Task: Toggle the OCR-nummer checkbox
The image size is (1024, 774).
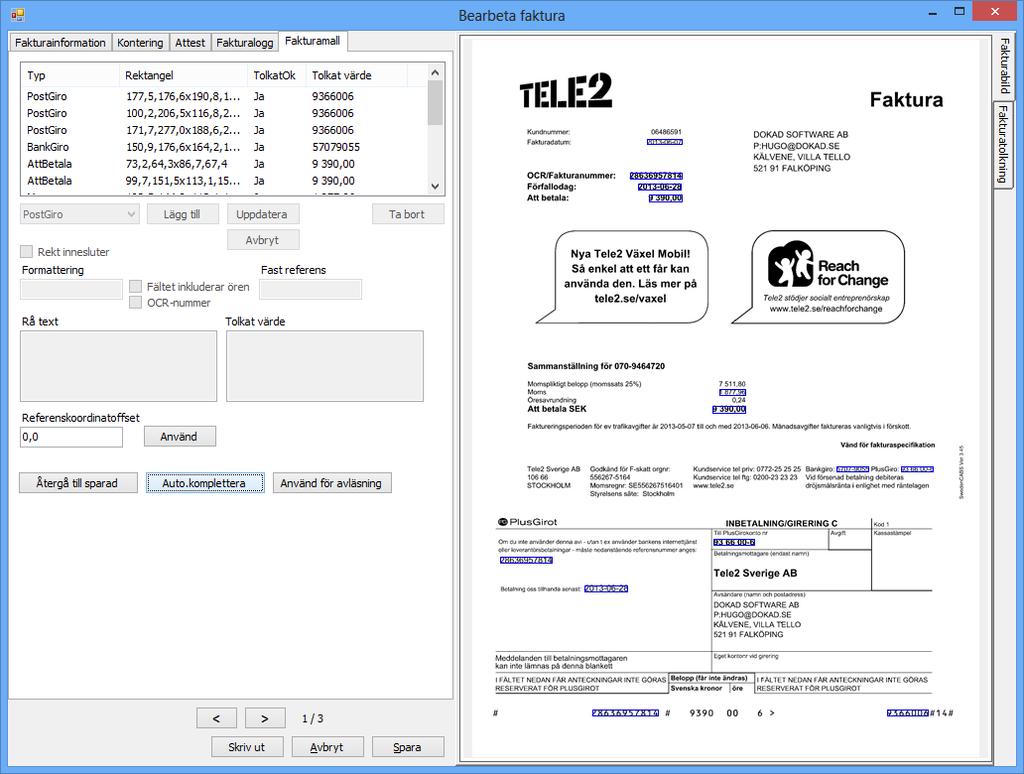Action: pyautogui.click(x=135, y=302)
